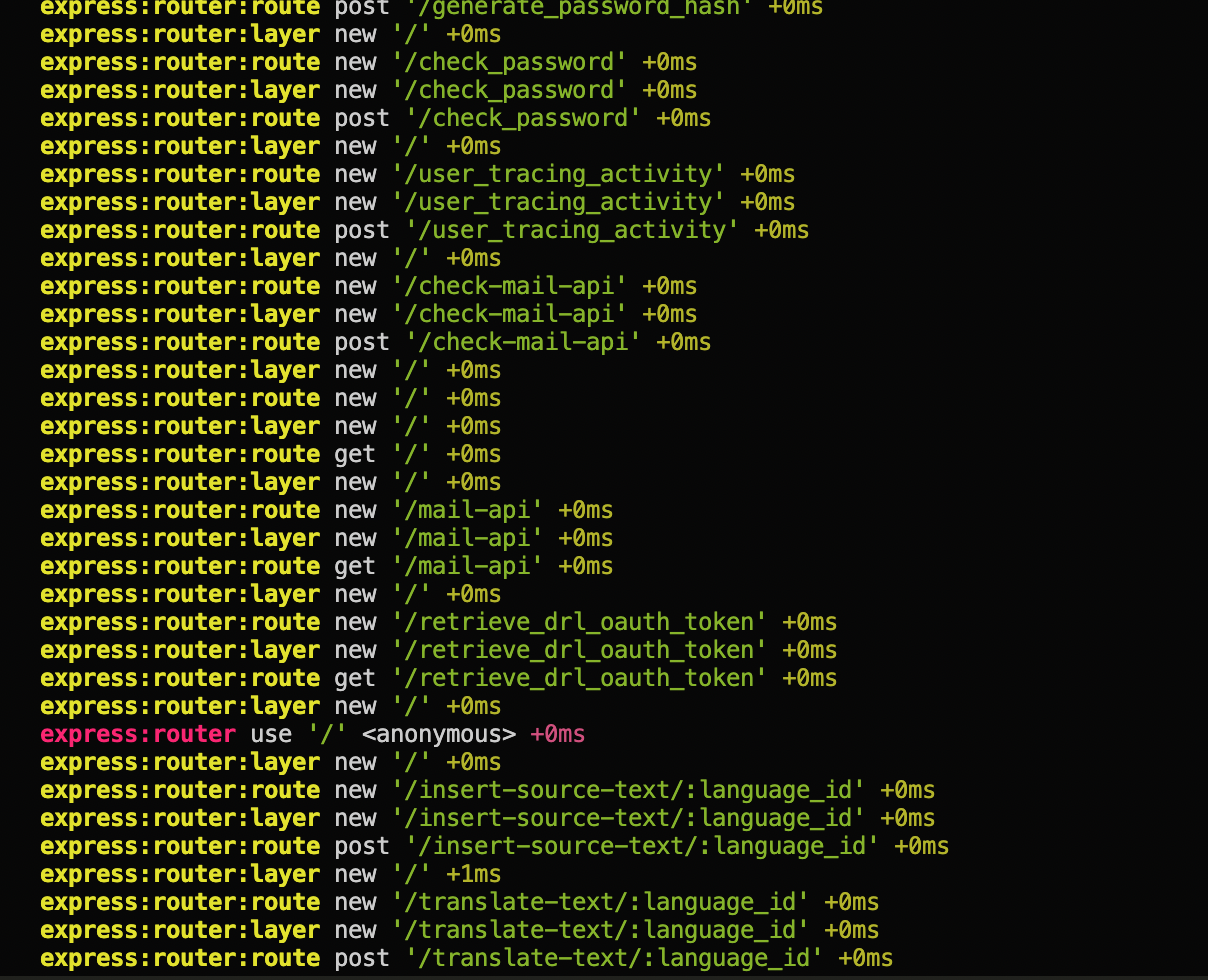This screenshot has width=1208, height=980.
Task: Click the 'get' word in route get '/' line
Action: 355,454
